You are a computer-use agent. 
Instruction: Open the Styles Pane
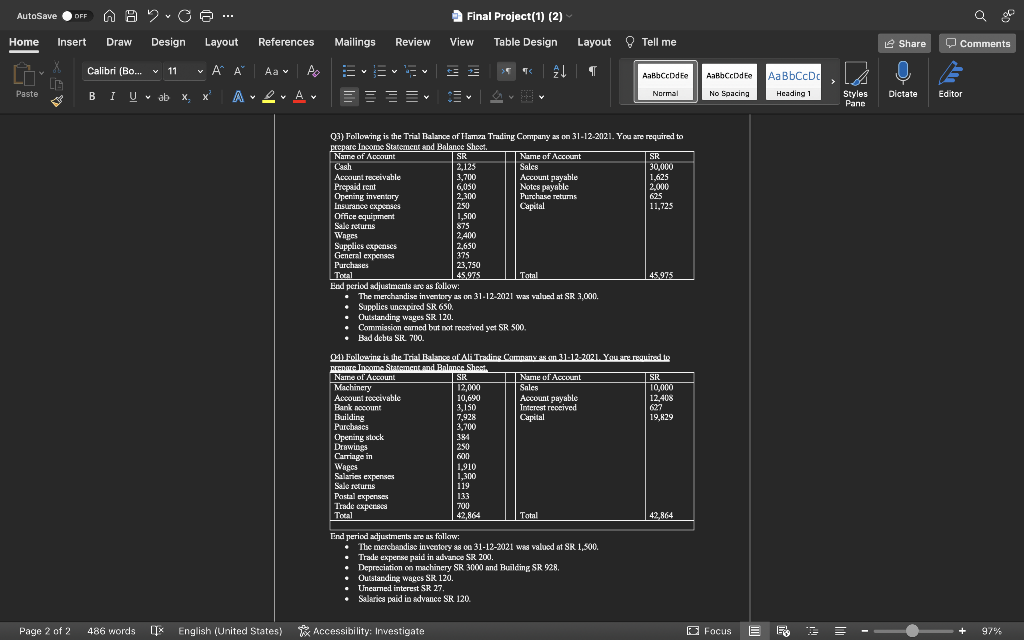tap(855, 84)
